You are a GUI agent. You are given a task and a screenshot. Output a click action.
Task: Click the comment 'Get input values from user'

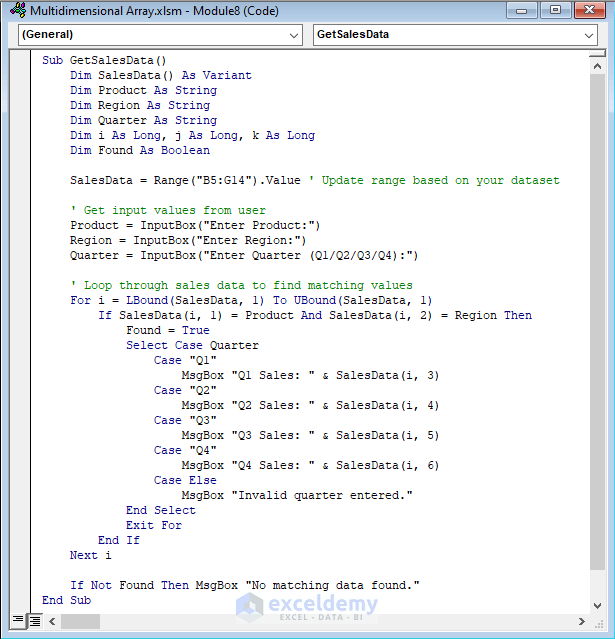coord(168,210)
